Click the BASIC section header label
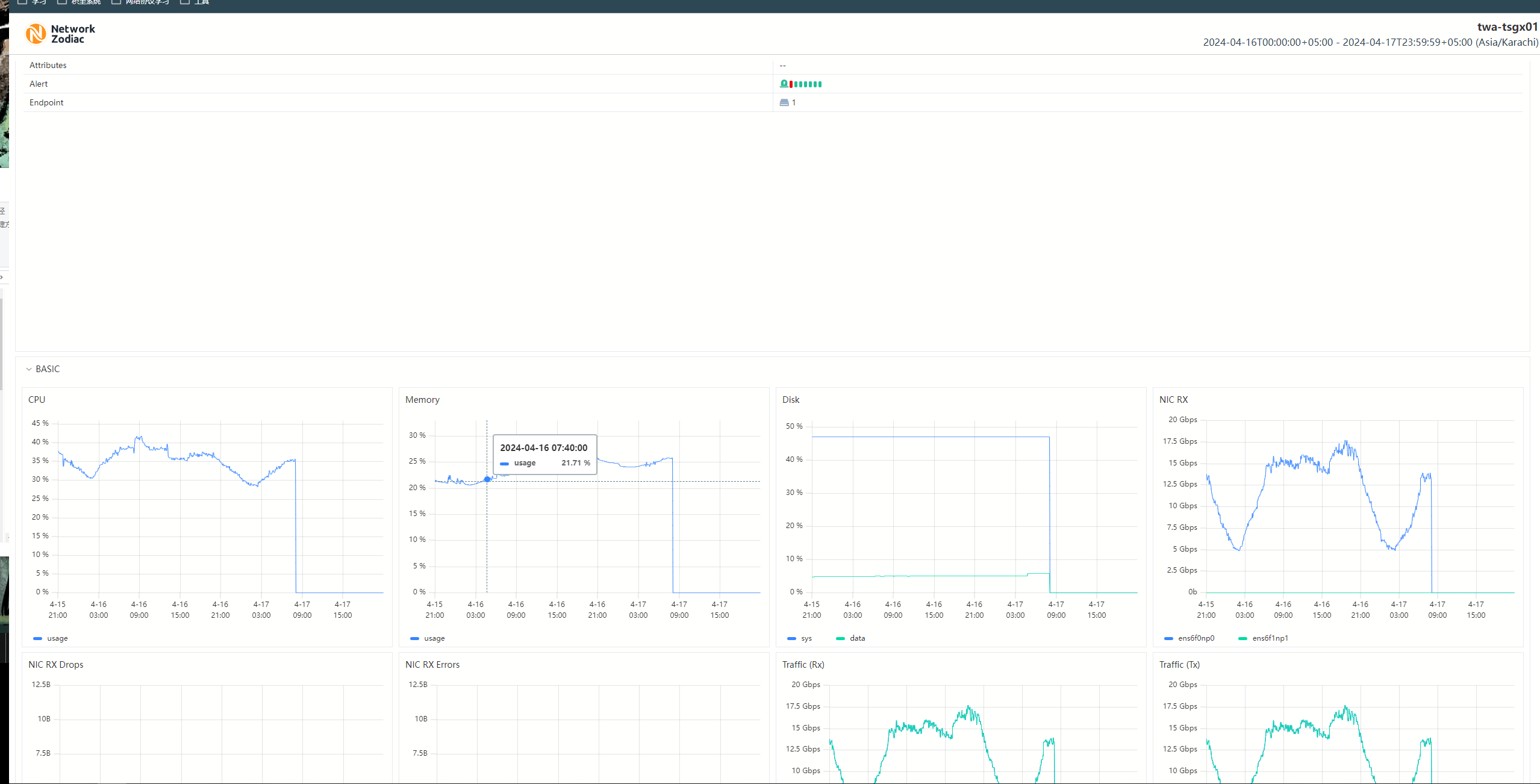Screen dimensions: 1540x784 (48, 369)
